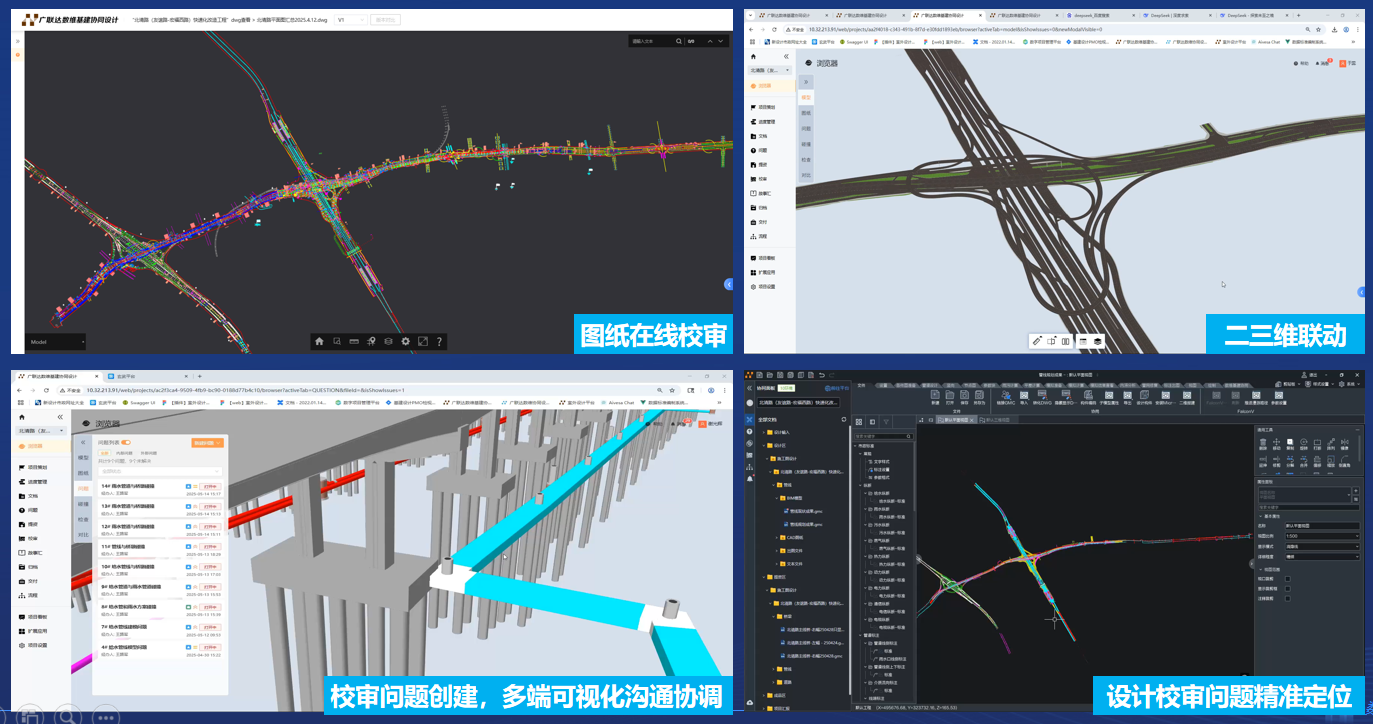Click the layers icon in drawing viewer toolbar

coord(388,341)
